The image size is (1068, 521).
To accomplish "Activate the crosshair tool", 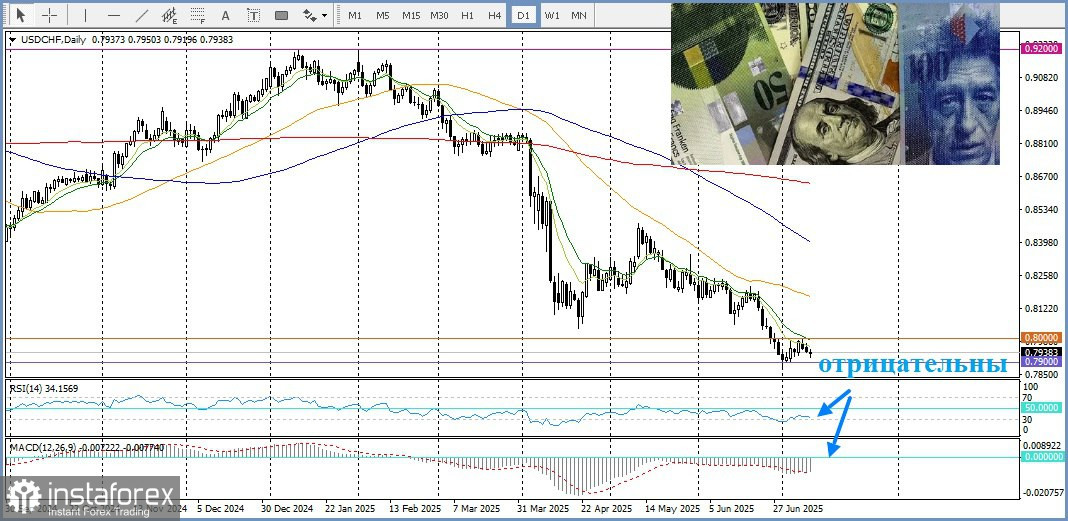I will click(50, 14).
